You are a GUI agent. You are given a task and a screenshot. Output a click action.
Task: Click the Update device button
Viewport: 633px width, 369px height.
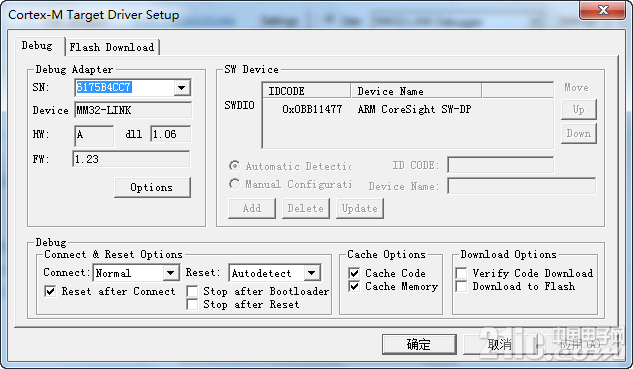[x=360, y=208]
